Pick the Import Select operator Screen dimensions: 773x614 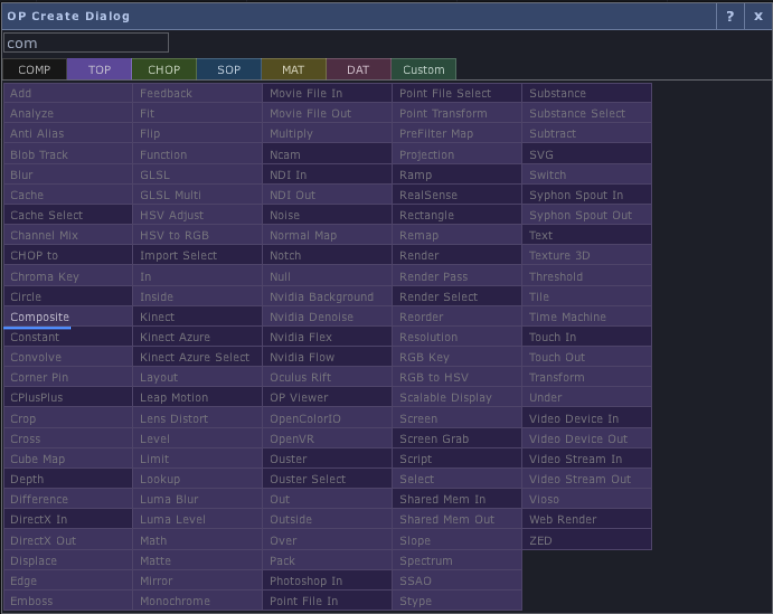point(197,256)
